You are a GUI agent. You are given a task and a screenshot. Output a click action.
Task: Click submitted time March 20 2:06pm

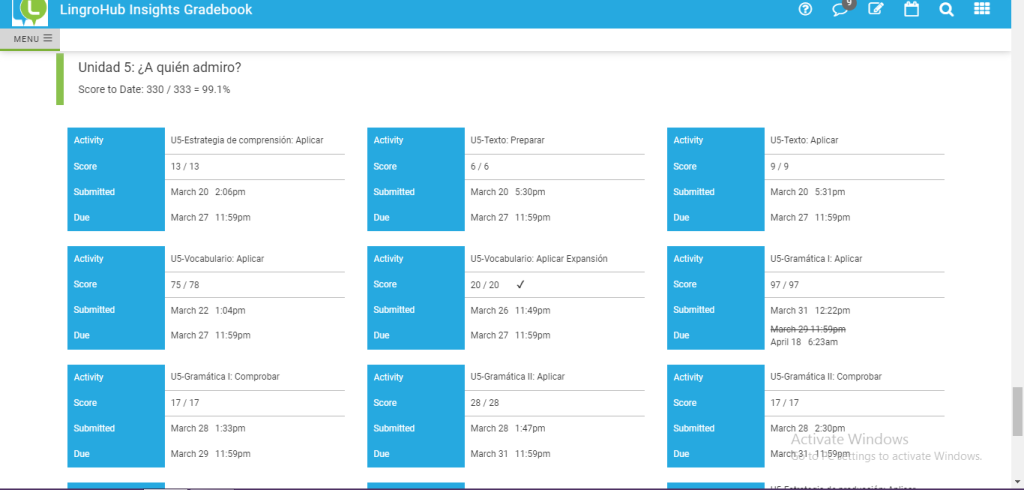coord(208,192)
